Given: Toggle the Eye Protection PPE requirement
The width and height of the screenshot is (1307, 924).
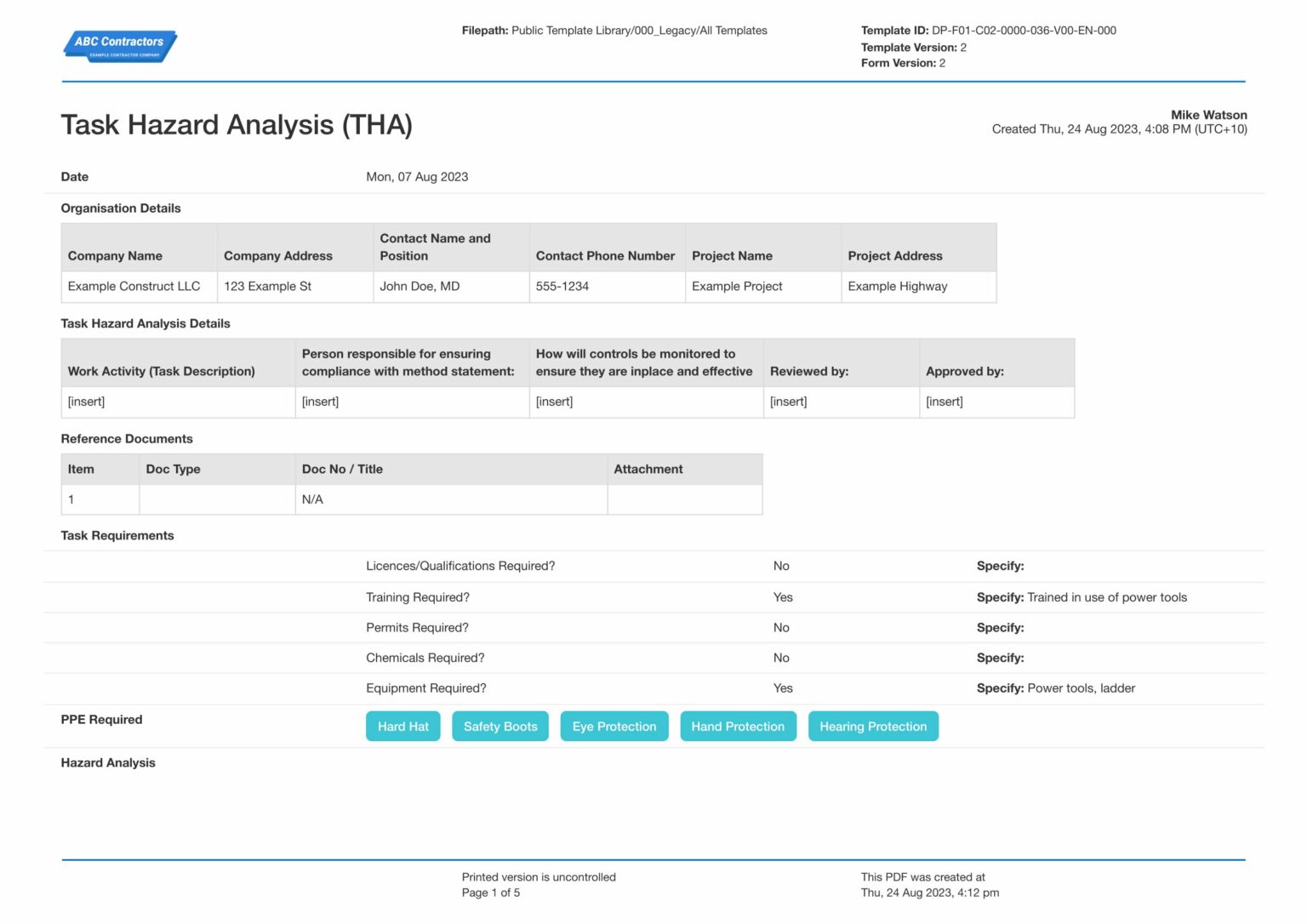Looking at the screenshot, I should pyautogui.click(x=614, y=726).
